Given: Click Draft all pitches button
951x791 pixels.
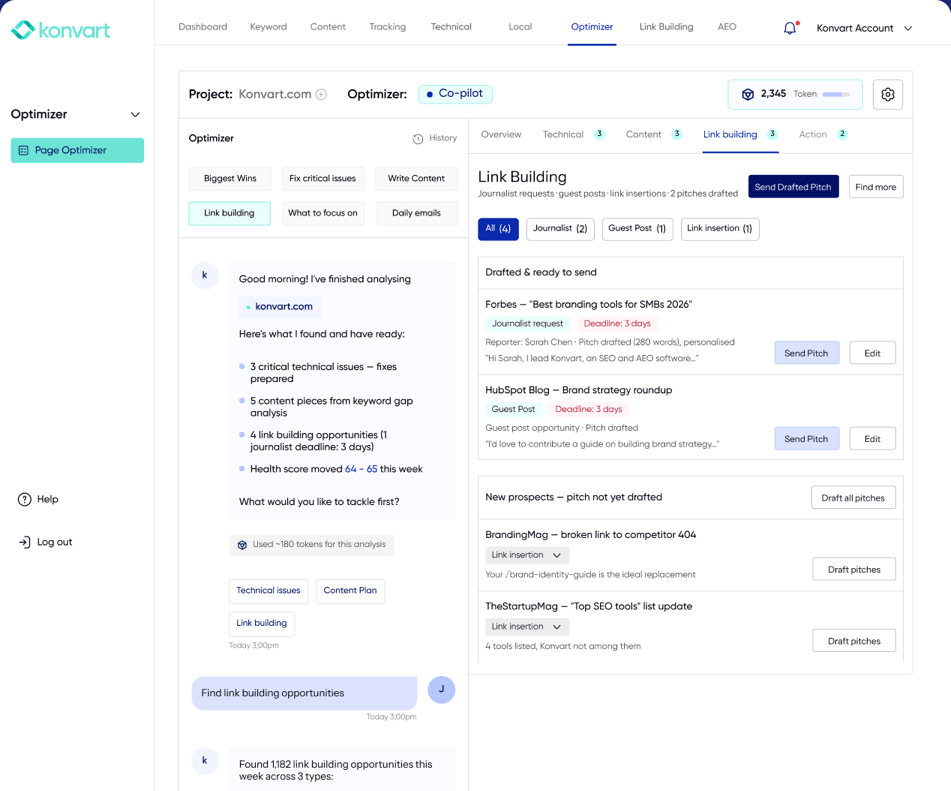Looking at the screenshot, I should [853, 498].
